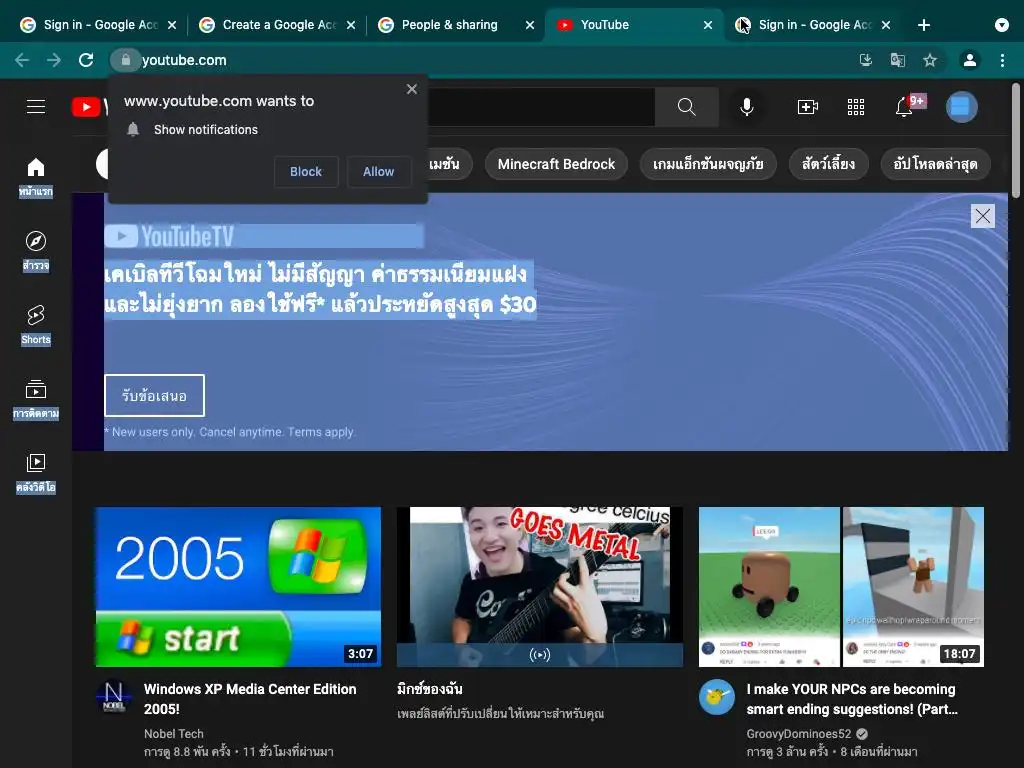Select the อัปโหลดล่าสุด chip
This screenshot has width=1024, height=768.
[935, 164]
